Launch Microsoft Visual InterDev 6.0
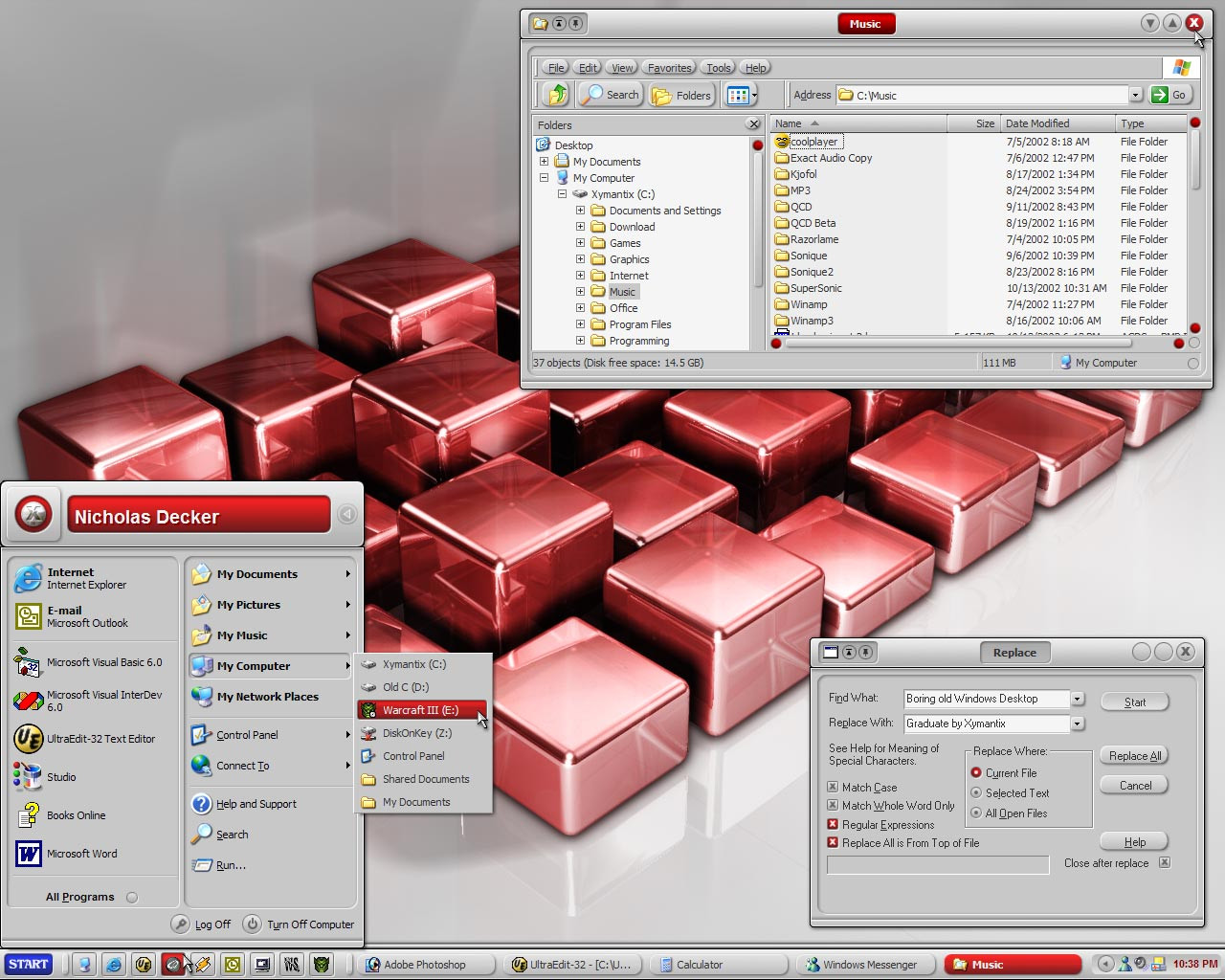This screenshot has width=1225, height=980. tap(93, 701)
